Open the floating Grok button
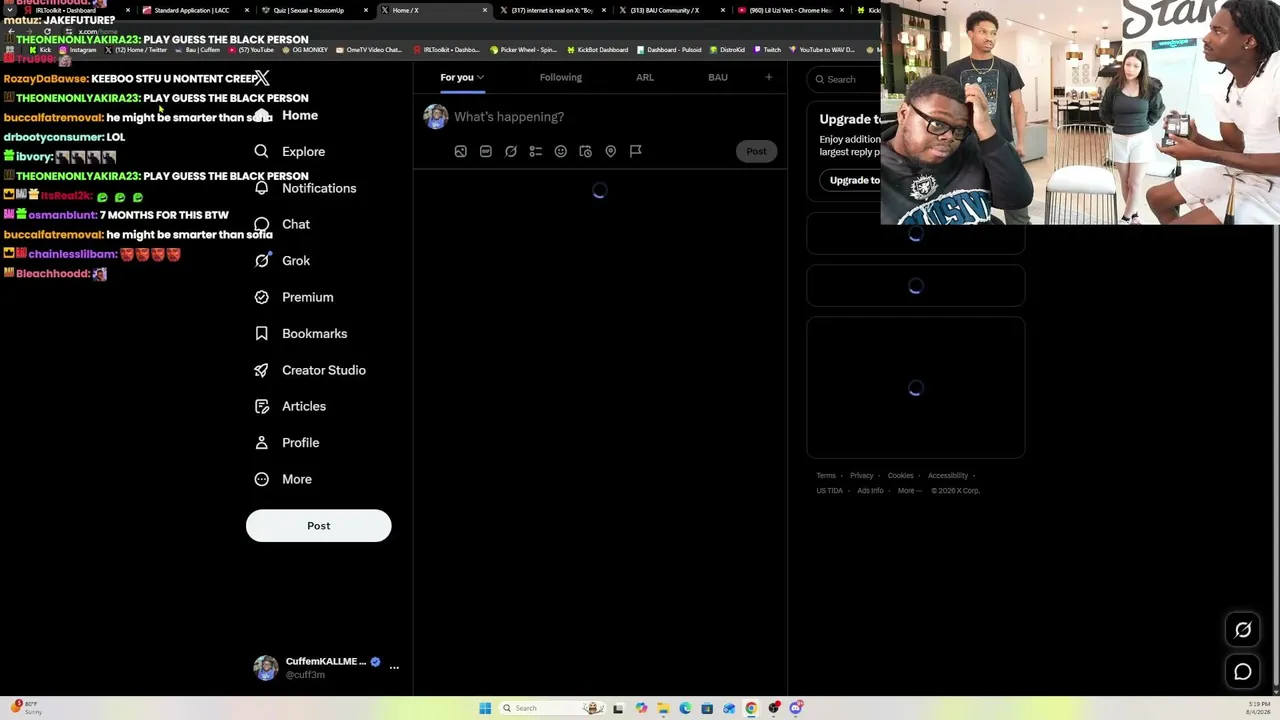This screenshot has width=1280, height=720. click(1243, 630)
